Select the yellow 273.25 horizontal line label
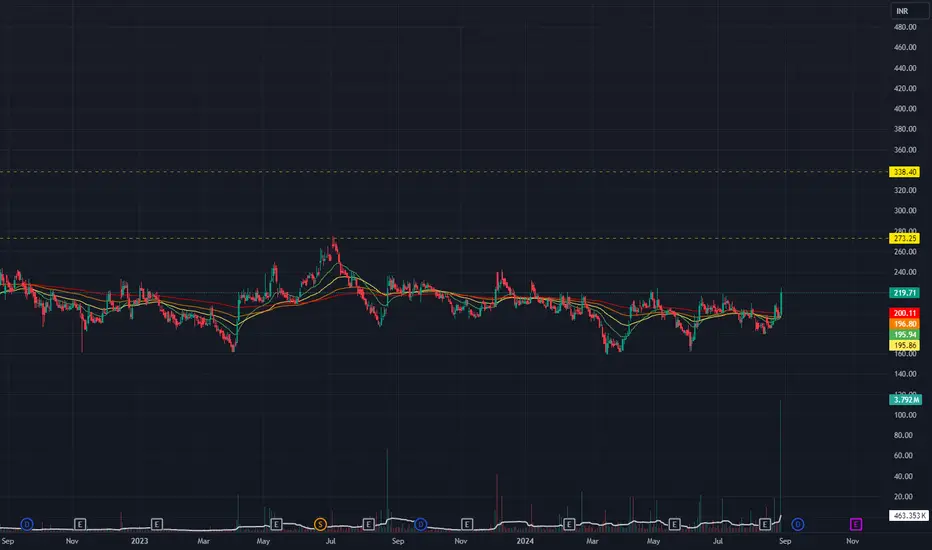The width and height of the screenshot is (932, 550). (905, 238)
